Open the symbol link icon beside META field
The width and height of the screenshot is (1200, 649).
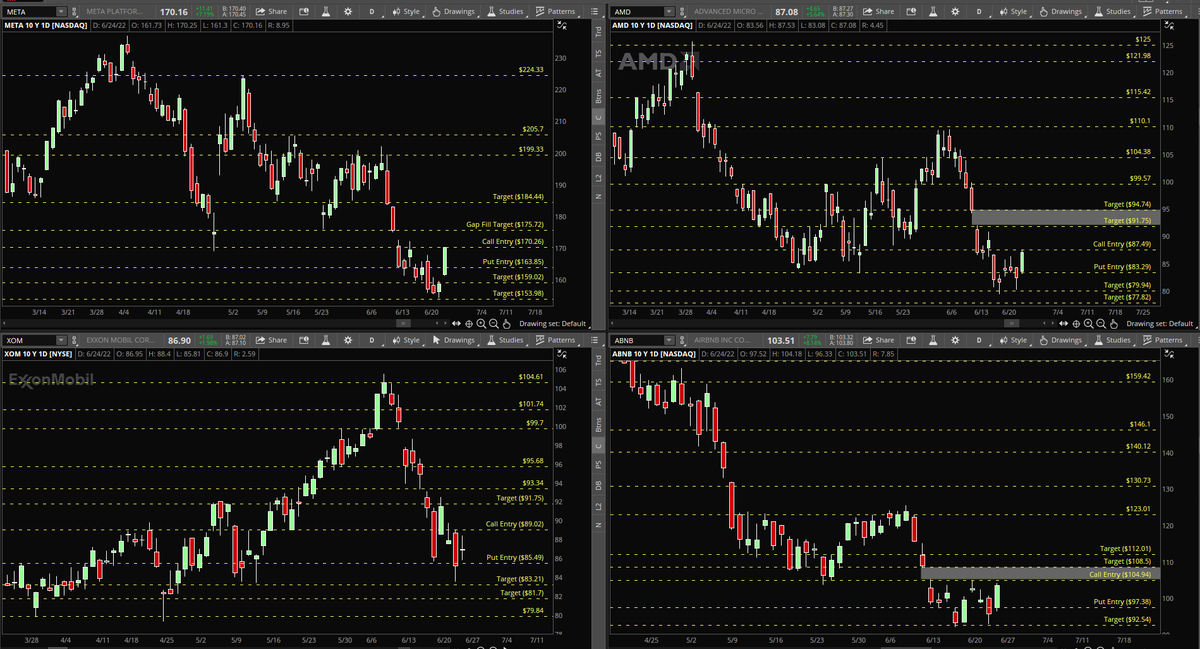[74, 11]
